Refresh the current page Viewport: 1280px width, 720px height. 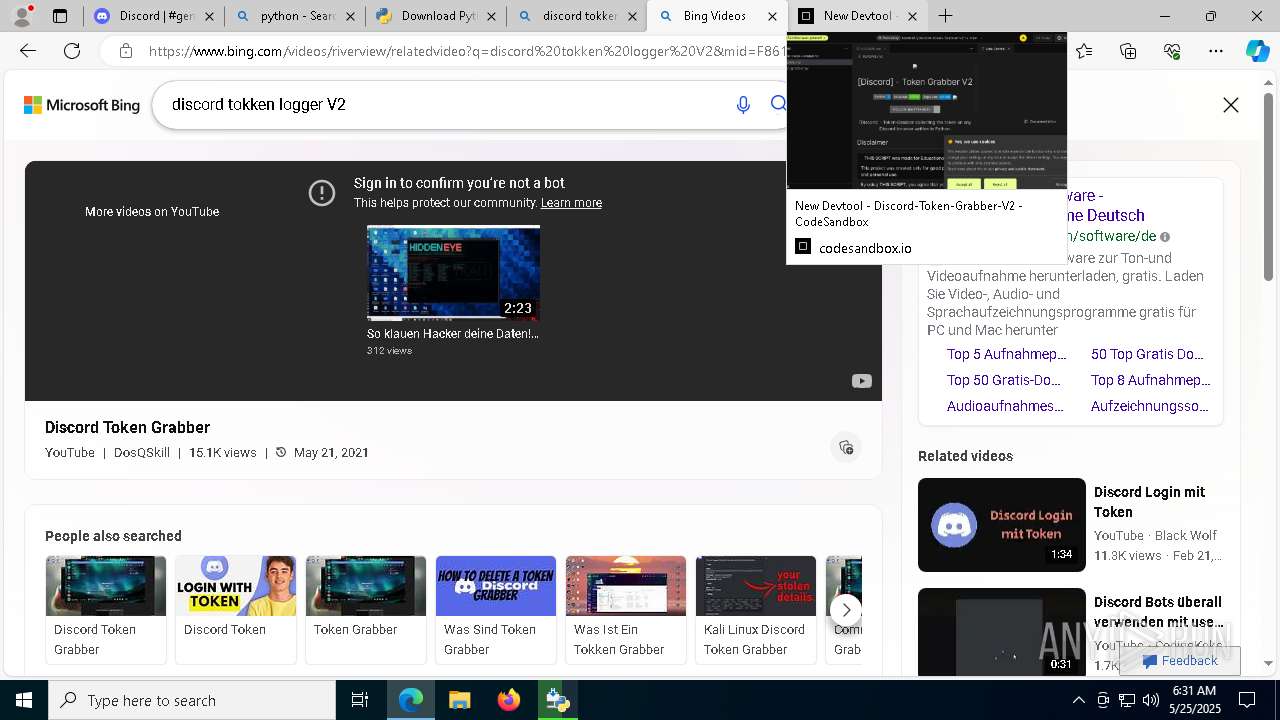pyautogui.click(x=72, y=51)
